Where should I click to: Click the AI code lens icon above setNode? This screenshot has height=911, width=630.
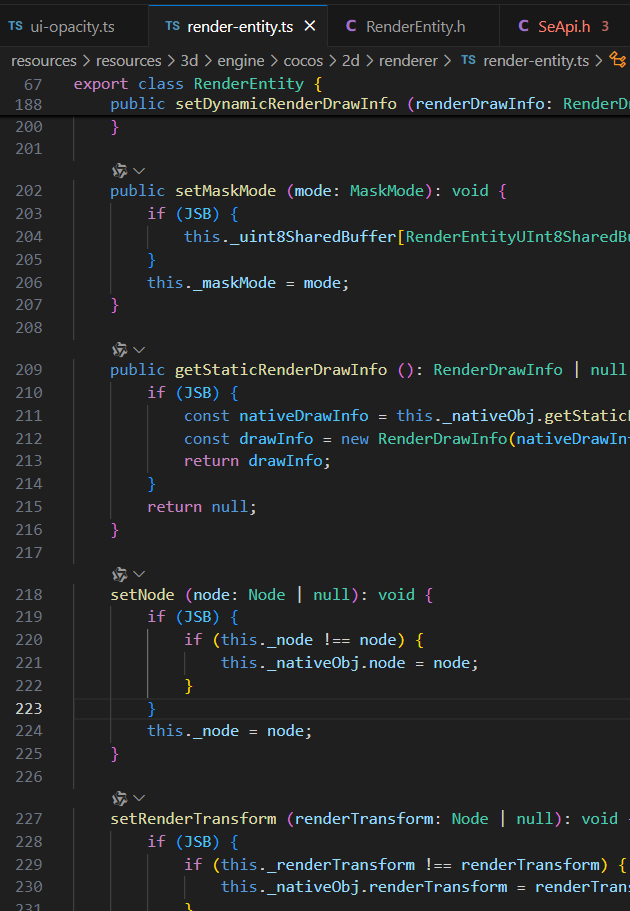click(x=120, y=575)
